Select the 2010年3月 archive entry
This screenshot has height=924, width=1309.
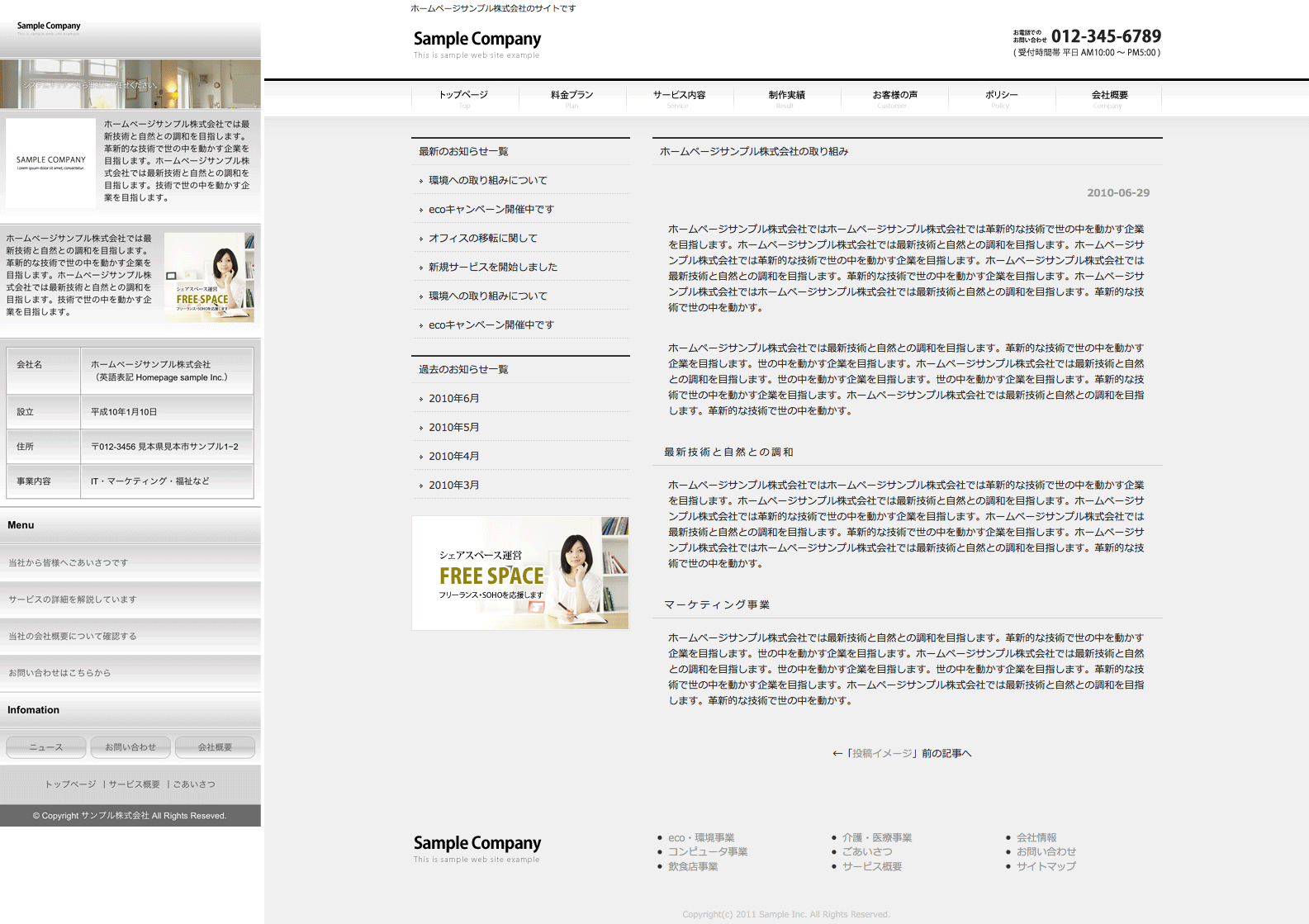tap(453, 485)
